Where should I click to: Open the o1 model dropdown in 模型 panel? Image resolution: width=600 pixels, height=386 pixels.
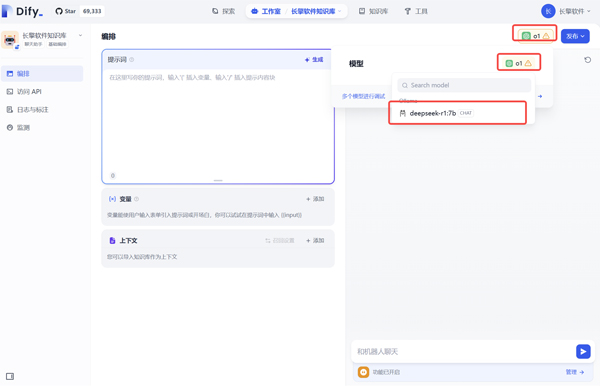(519, 63)
